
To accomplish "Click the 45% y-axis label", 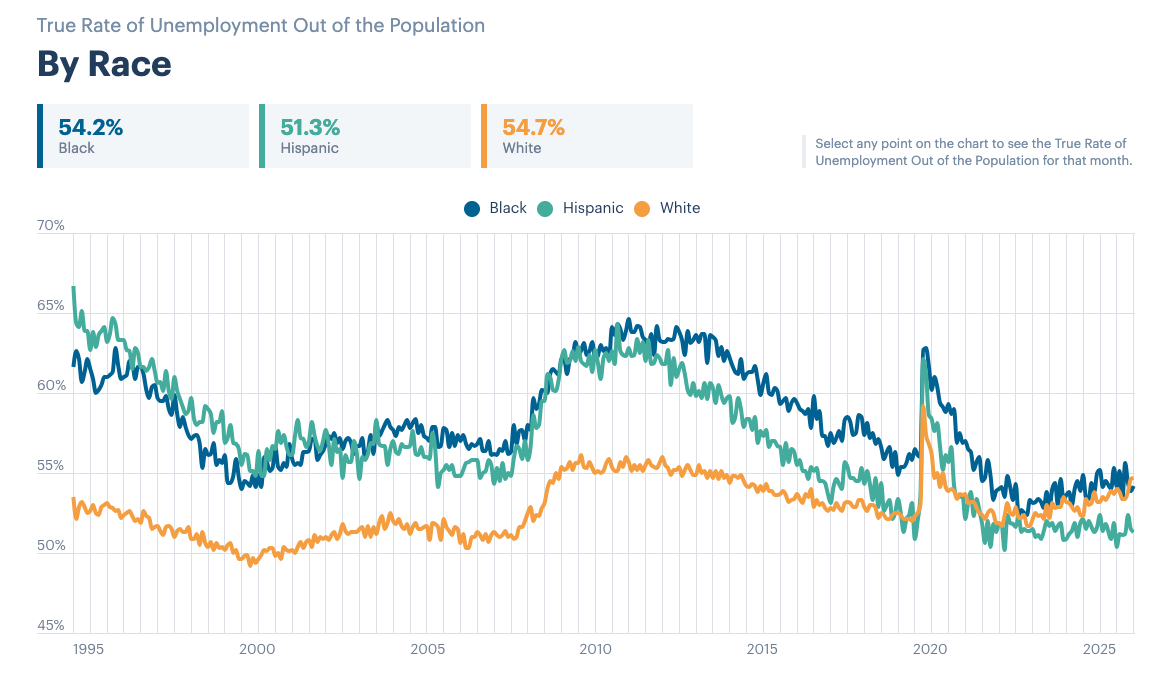I will pyautogui.click(x=51, y=625).
